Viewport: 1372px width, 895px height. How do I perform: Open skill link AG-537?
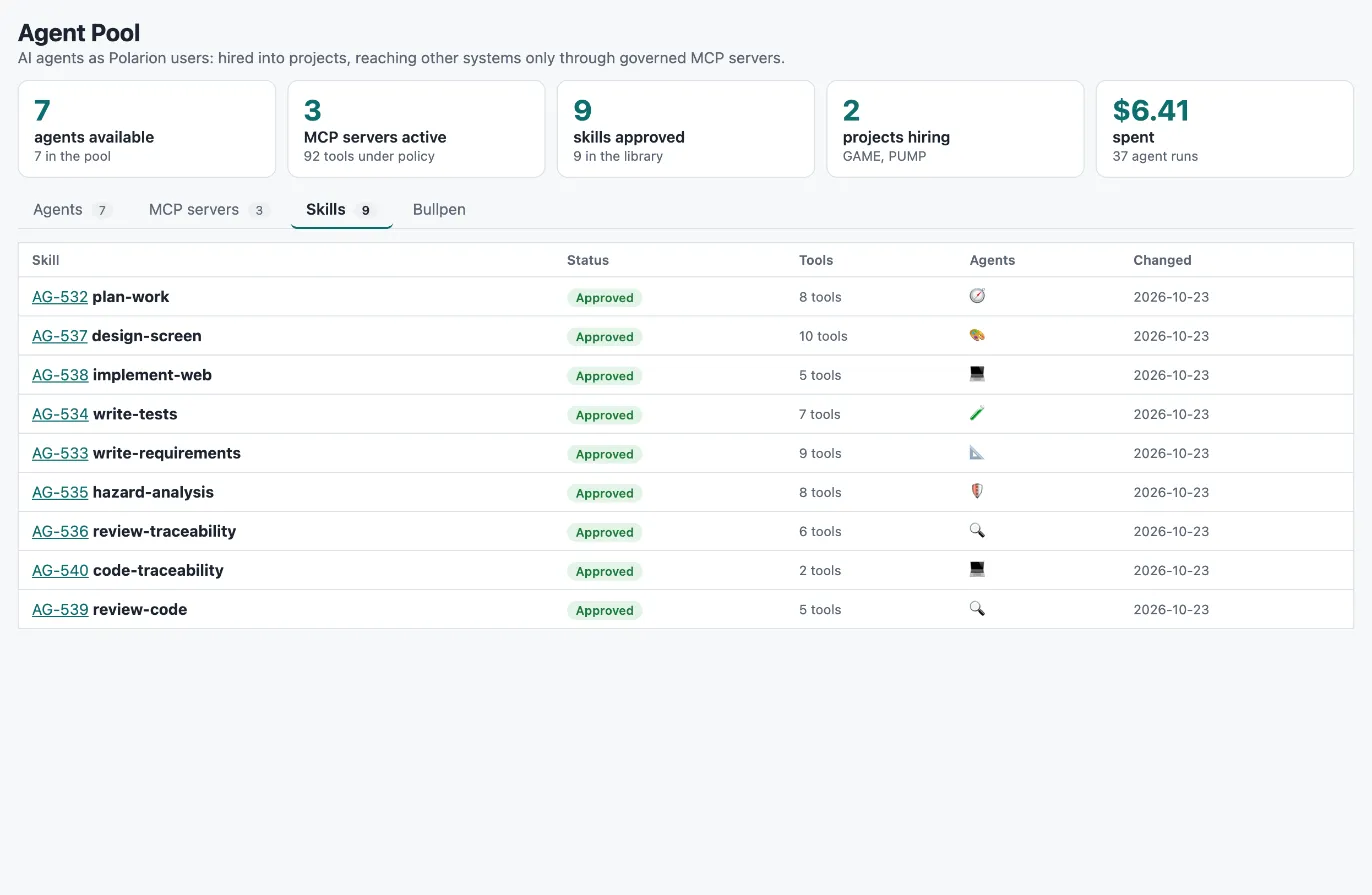coord(60,336)
